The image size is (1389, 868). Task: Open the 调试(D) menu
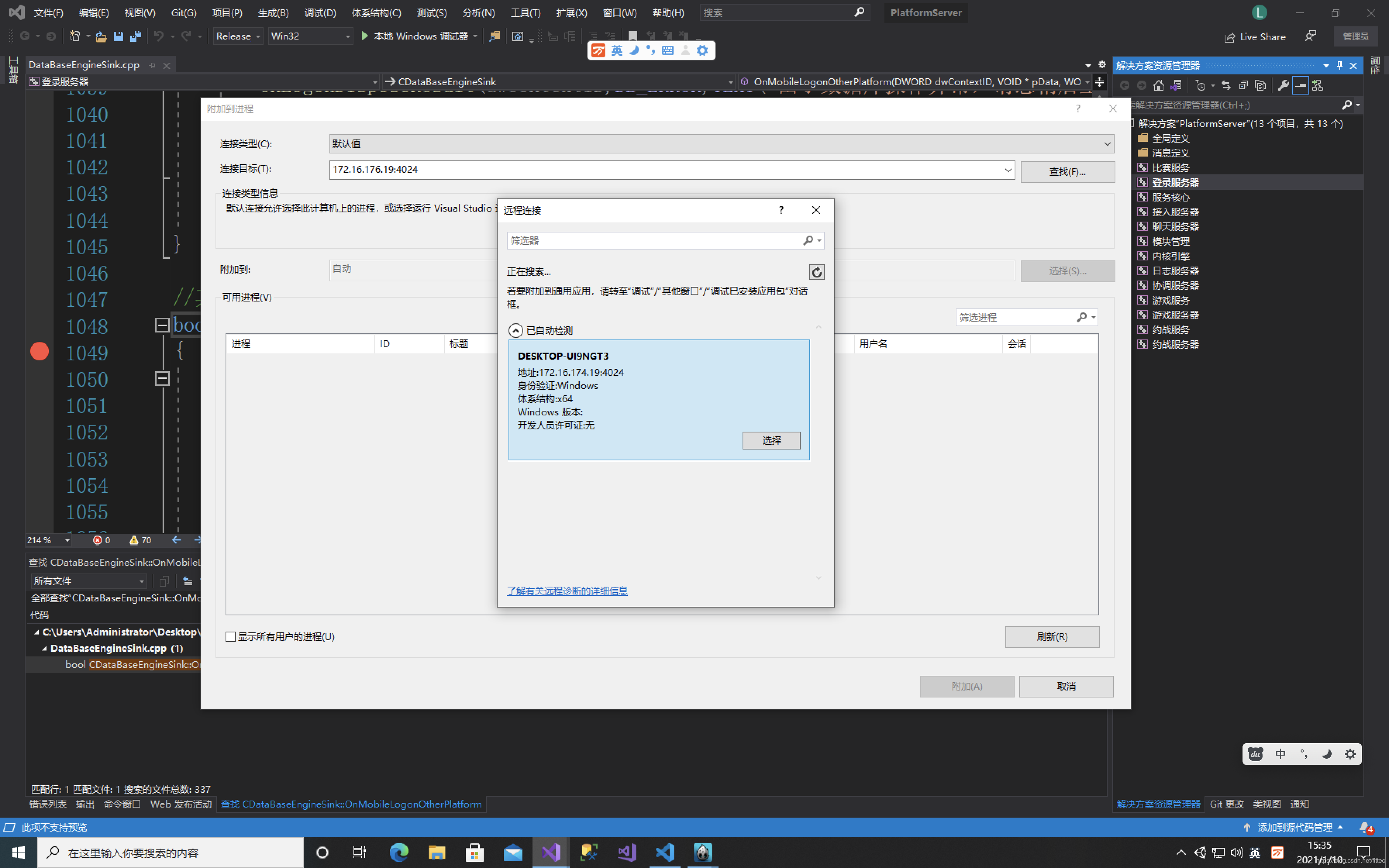(320, 13)
